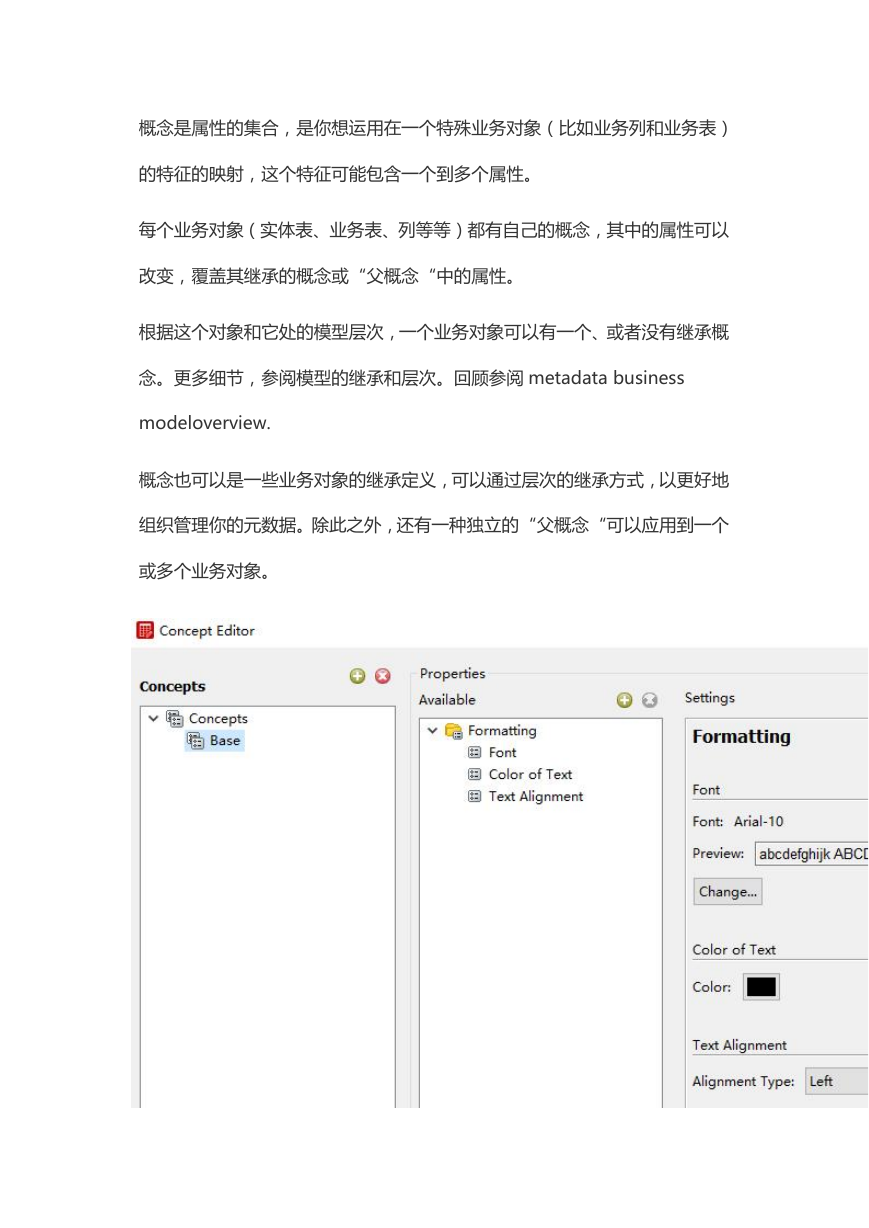Click the Properties group label
This screenshot has width=869, height=1228.
[452, 674]
